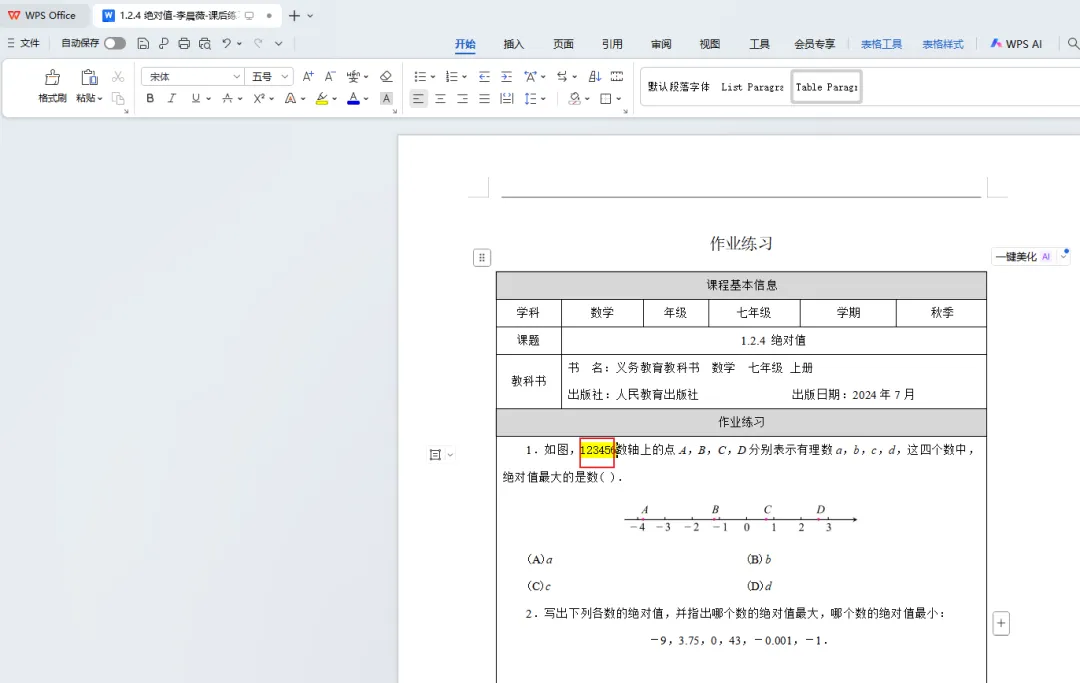
Task: Switch to the 表格工具 (Table Tools) tab
Action: click(x=882, y=44)
